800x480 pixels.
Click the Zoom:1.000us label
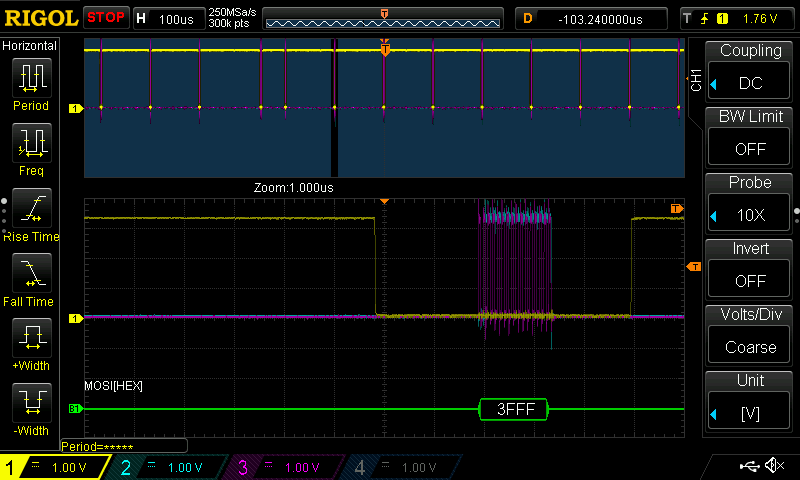tap(293, 188)
